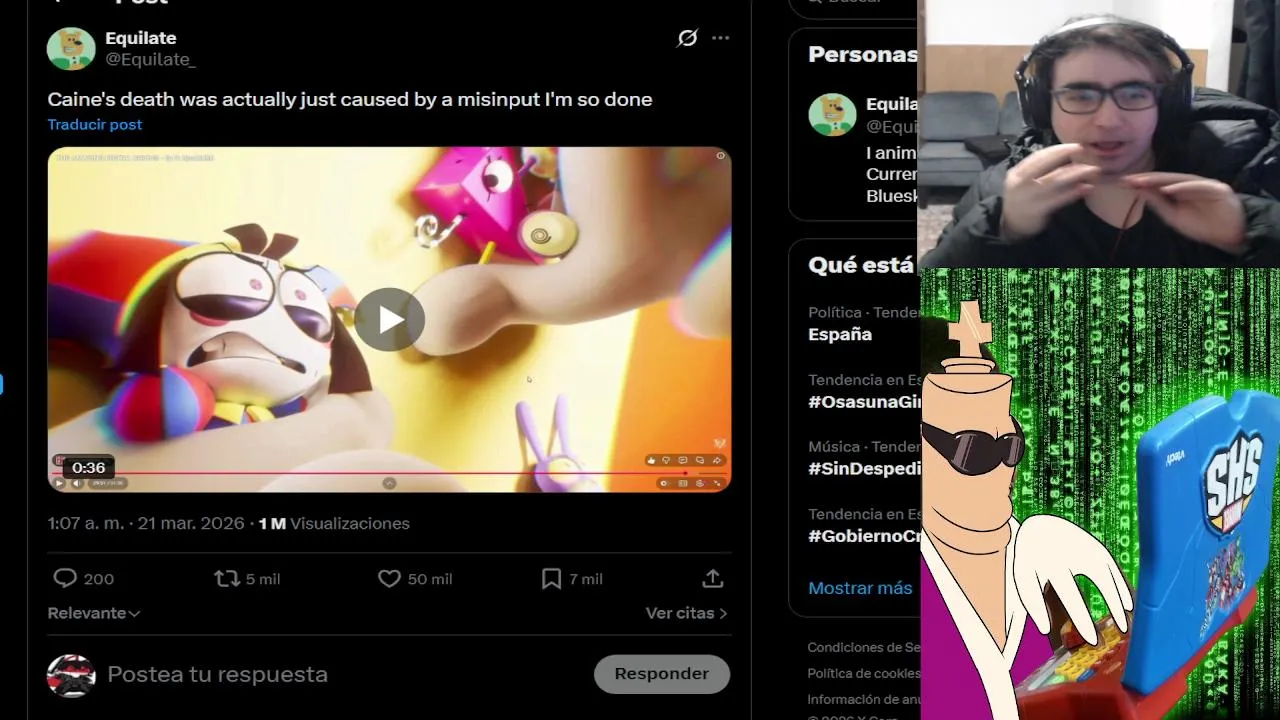Viewport: 1280px width, 720px height.
Task: Like the post with the heart icon
Action: click(x=389, y=578)
